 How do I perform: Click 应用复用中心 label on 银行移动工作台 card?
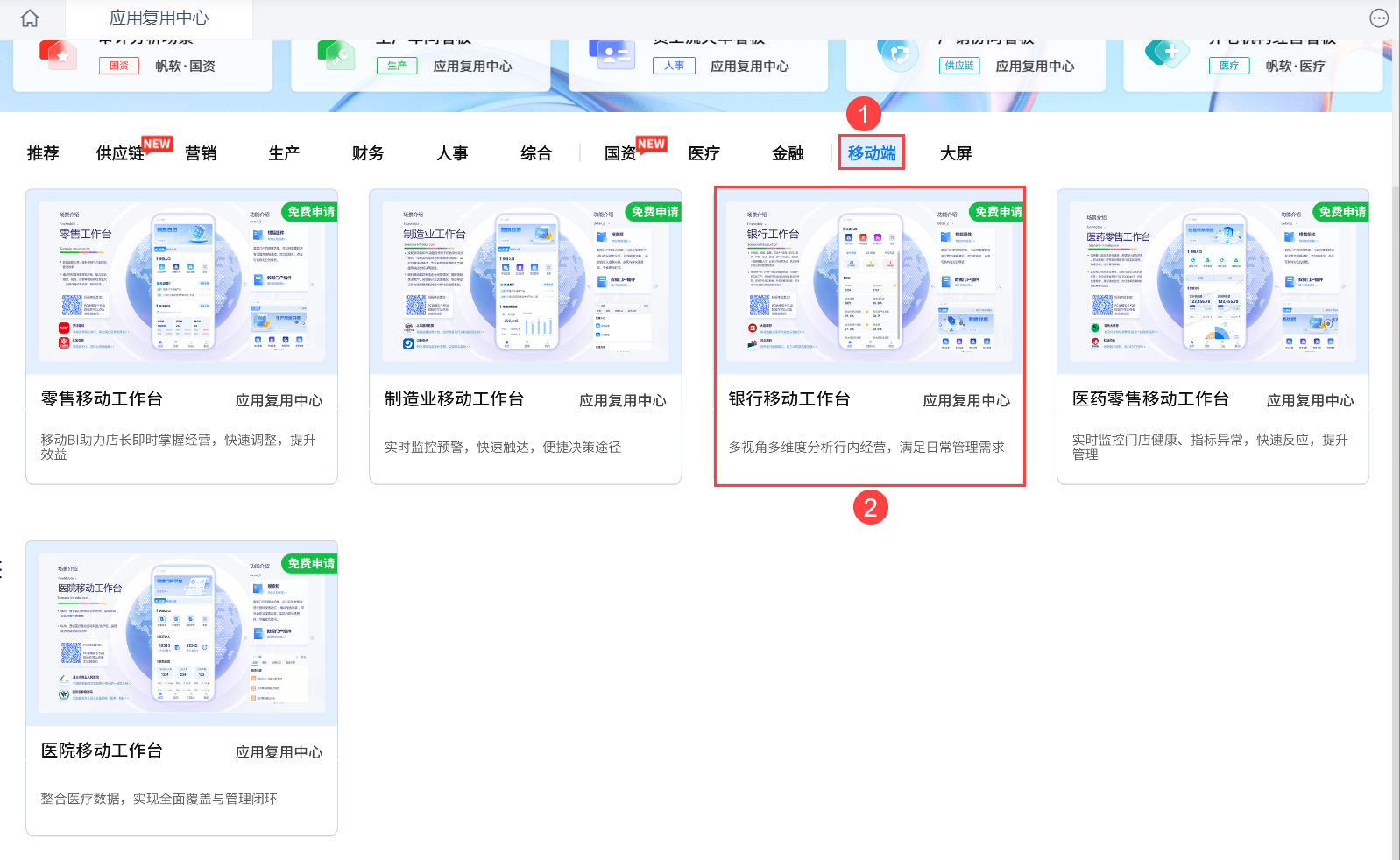[966, 401]
